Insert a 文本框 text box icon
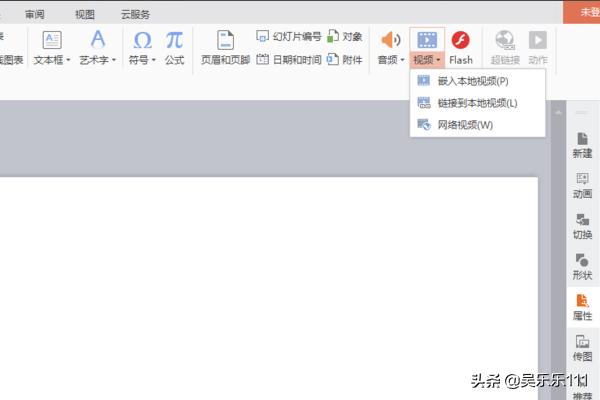The width and height of the screenshot is (600, 400). point(52,40)
